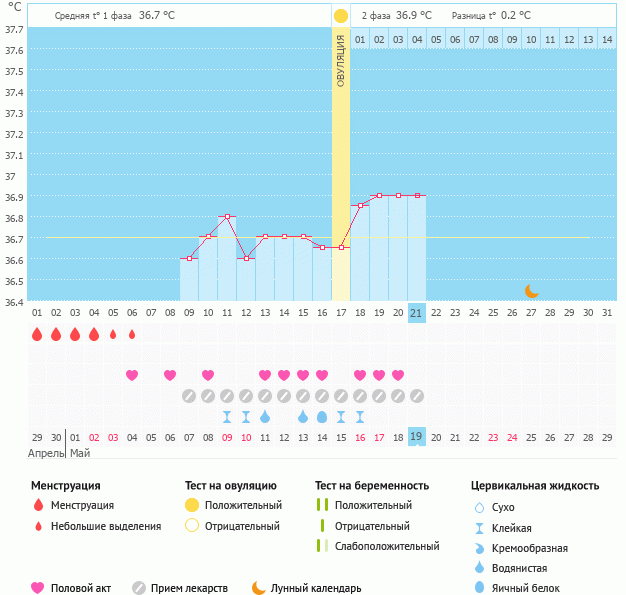Click the medication icon on cycle day 21
Image resolution: width=626 pixels, height=595 pixels.
pos(417,396)
